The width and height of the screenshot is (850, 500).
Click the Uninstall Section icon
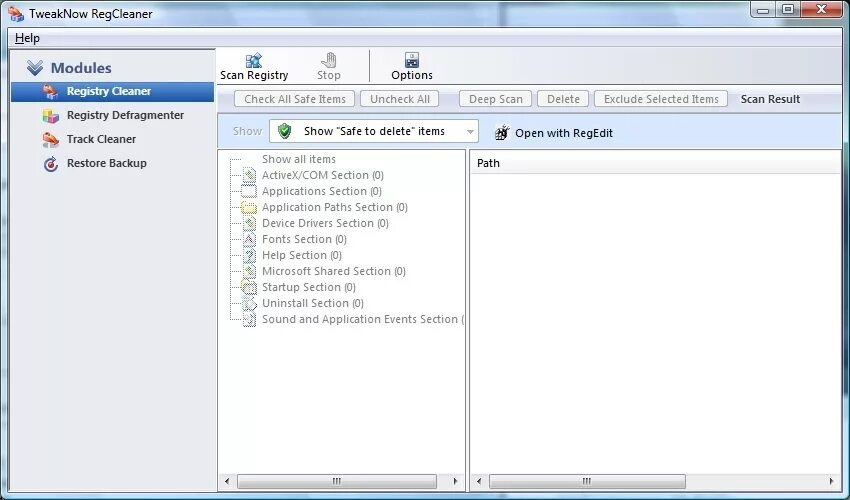point(249,303)
